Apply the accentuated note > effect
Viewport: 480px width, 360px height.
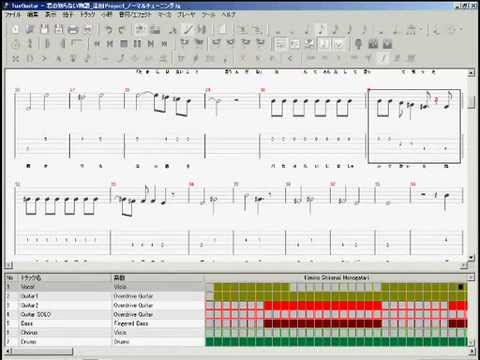[x=43, y=59]
